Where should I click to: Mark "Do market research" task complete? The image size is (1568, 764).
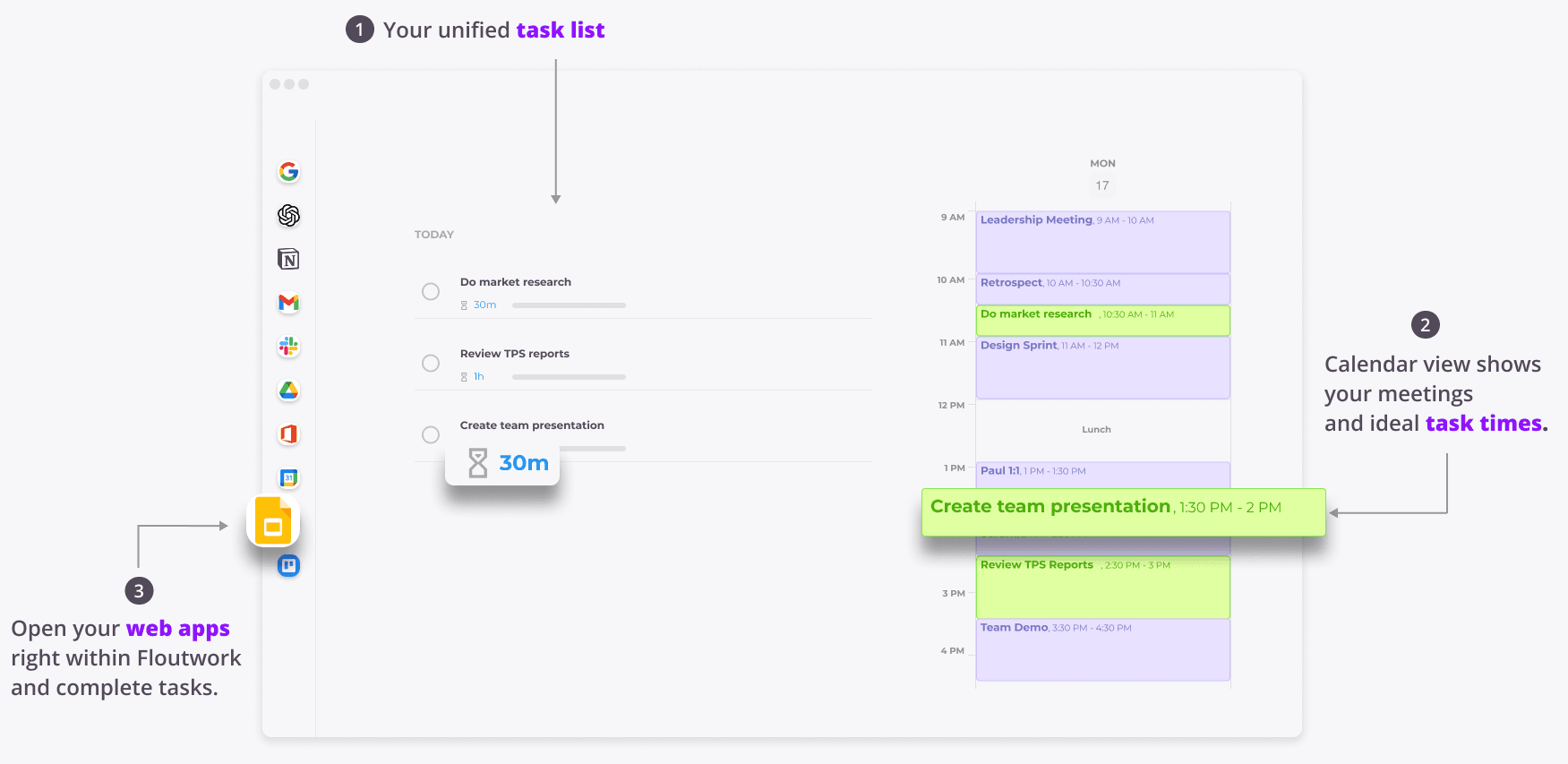pos(431,292)
